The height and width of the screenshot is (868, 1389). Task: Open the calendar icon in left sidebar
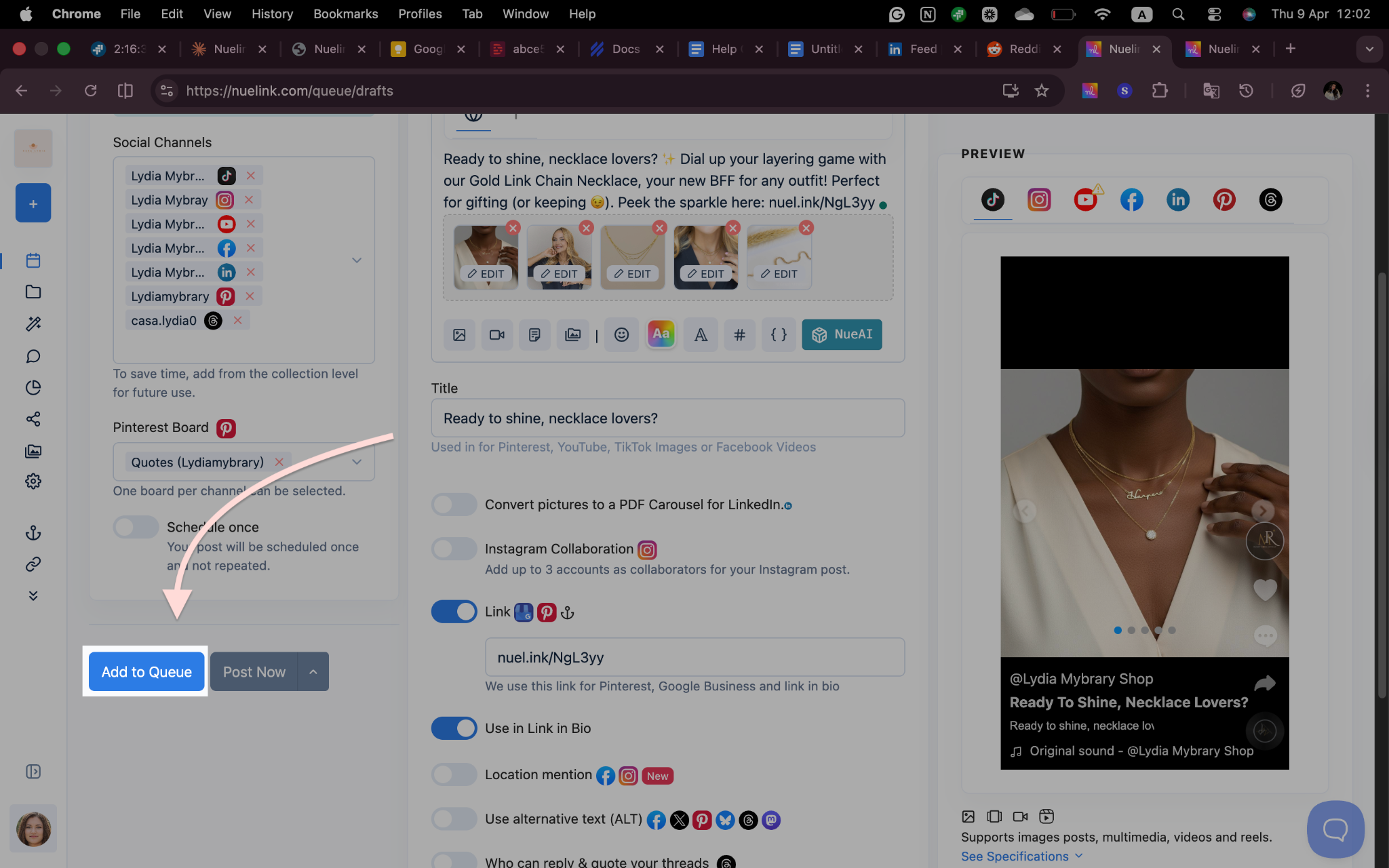point(33,260)
